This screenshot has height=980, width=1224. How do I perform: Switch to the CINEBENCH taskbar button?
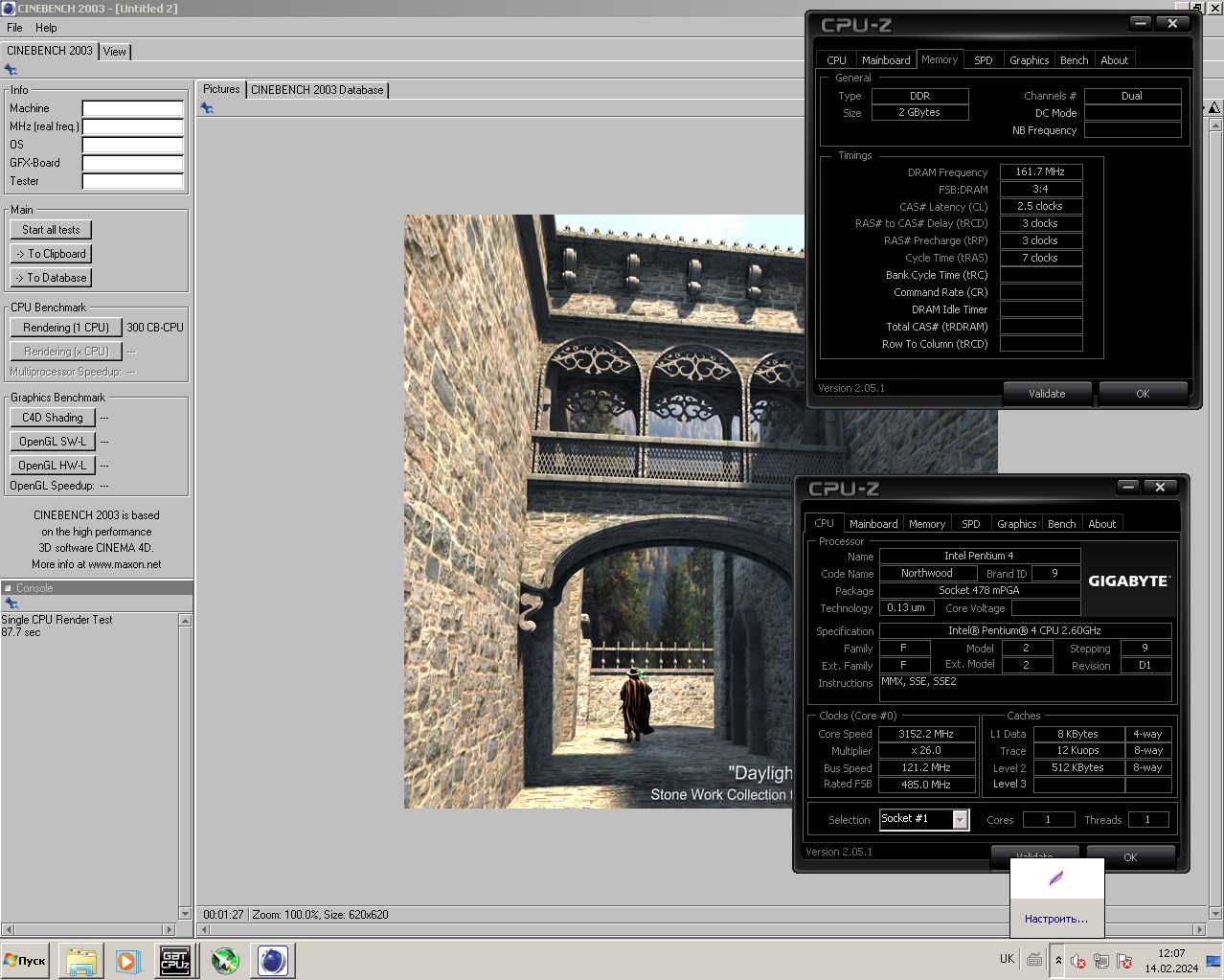point(273,960)
